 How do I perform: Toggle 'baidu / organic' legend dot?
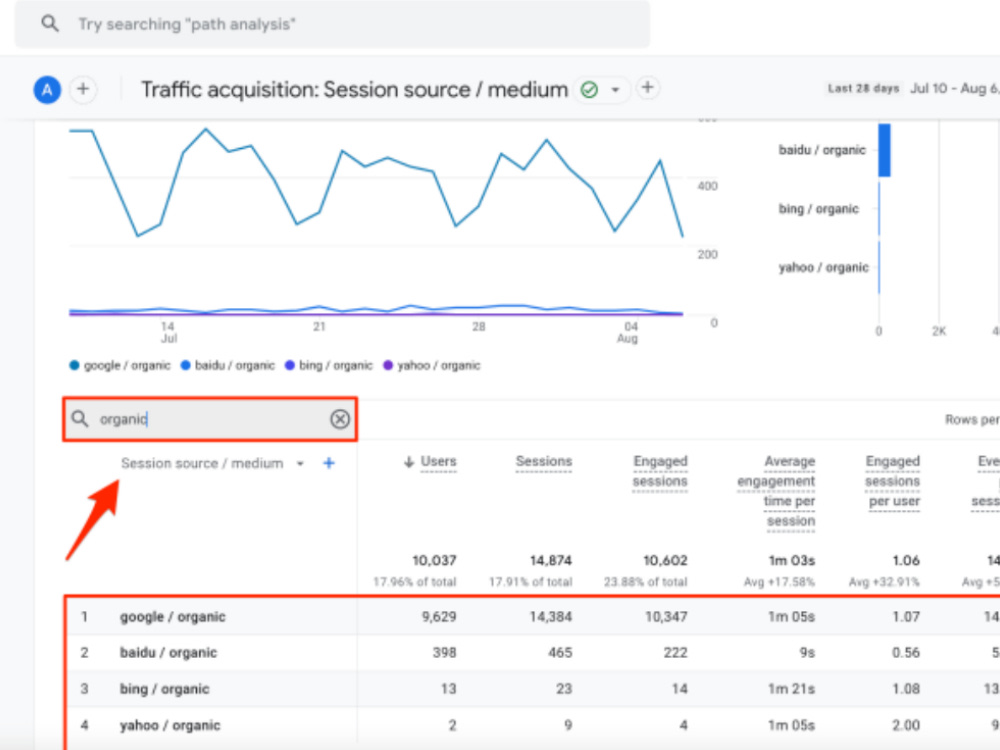click(x=186, y=365)
